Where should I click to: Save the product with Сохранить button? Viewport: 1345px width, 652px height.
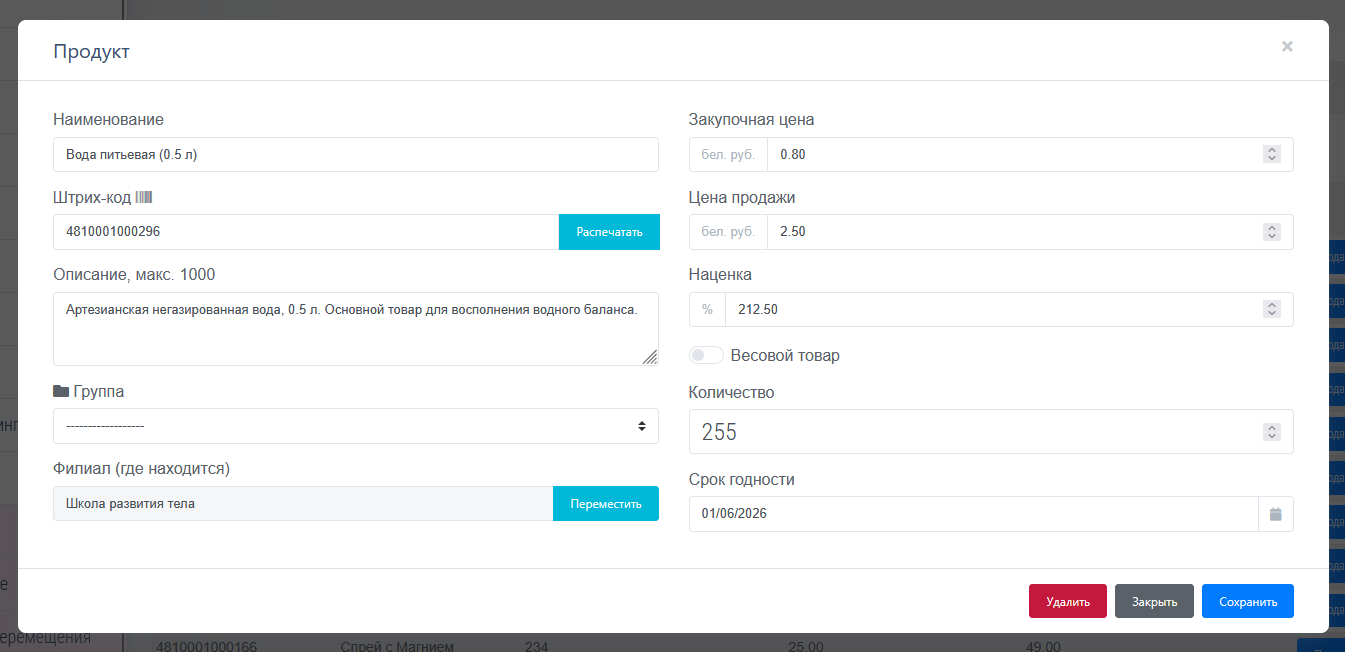1247,602
